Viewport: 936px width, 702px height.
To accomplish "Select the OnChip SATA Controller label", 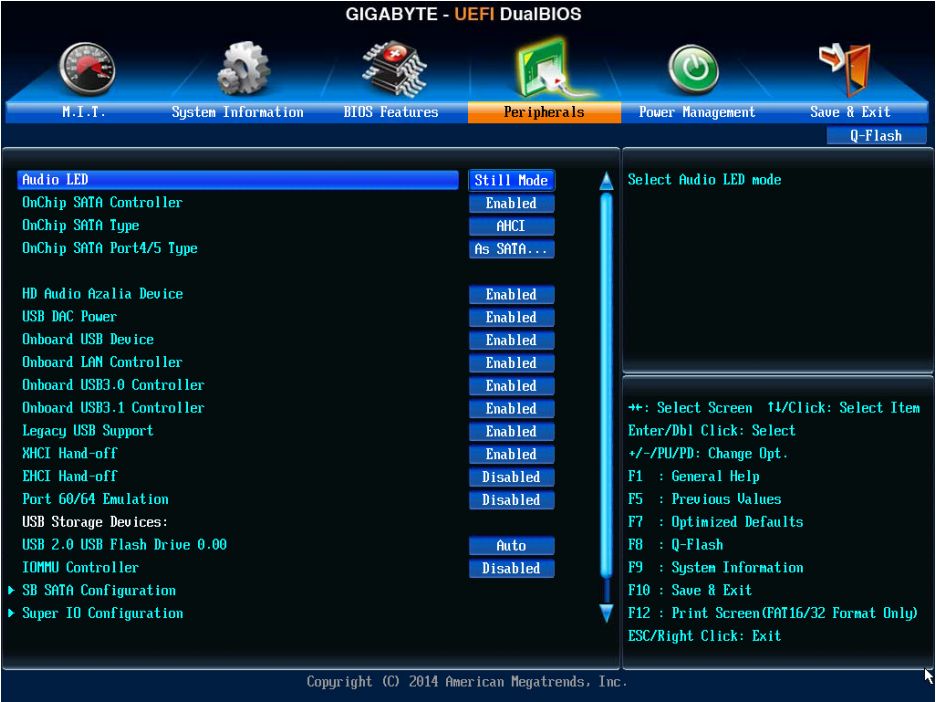I will pos(102,202).
